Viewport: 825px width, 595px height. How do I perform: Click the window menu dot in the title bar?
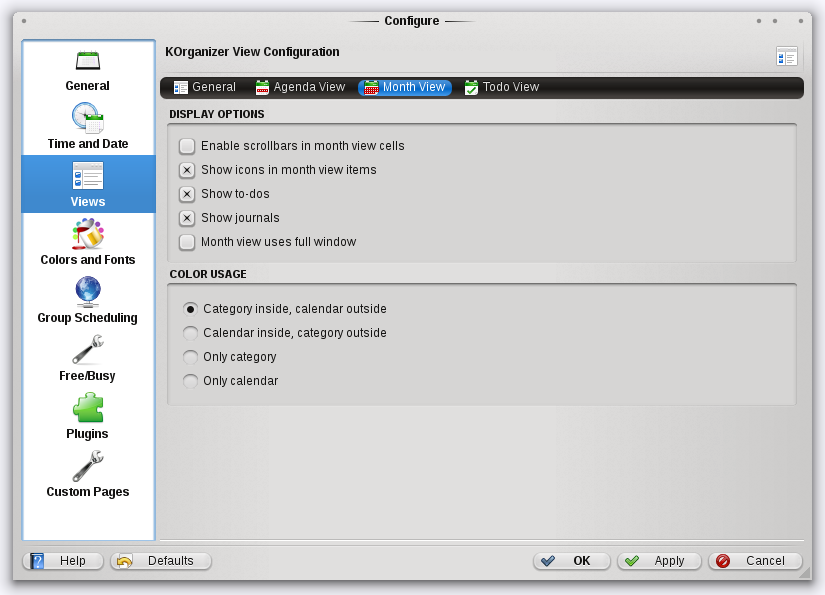point(24,21)
